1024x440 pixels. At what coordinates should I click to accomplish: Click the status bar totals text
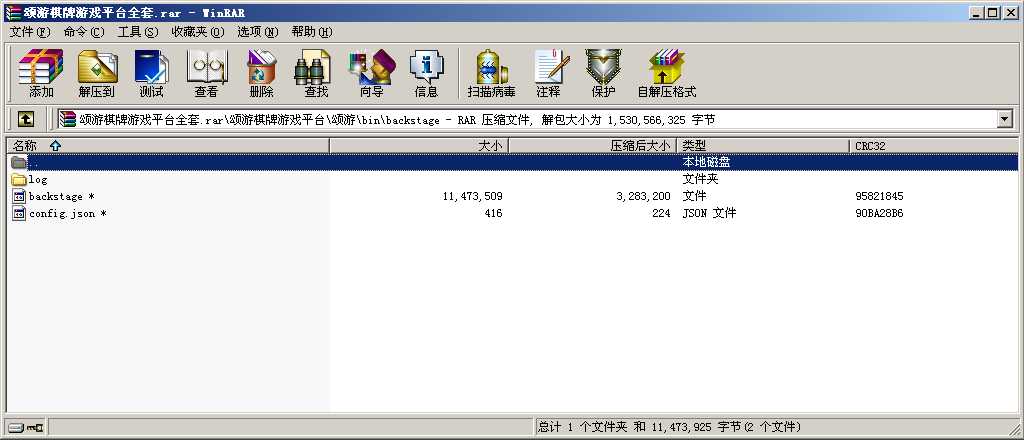click(669, 427)
